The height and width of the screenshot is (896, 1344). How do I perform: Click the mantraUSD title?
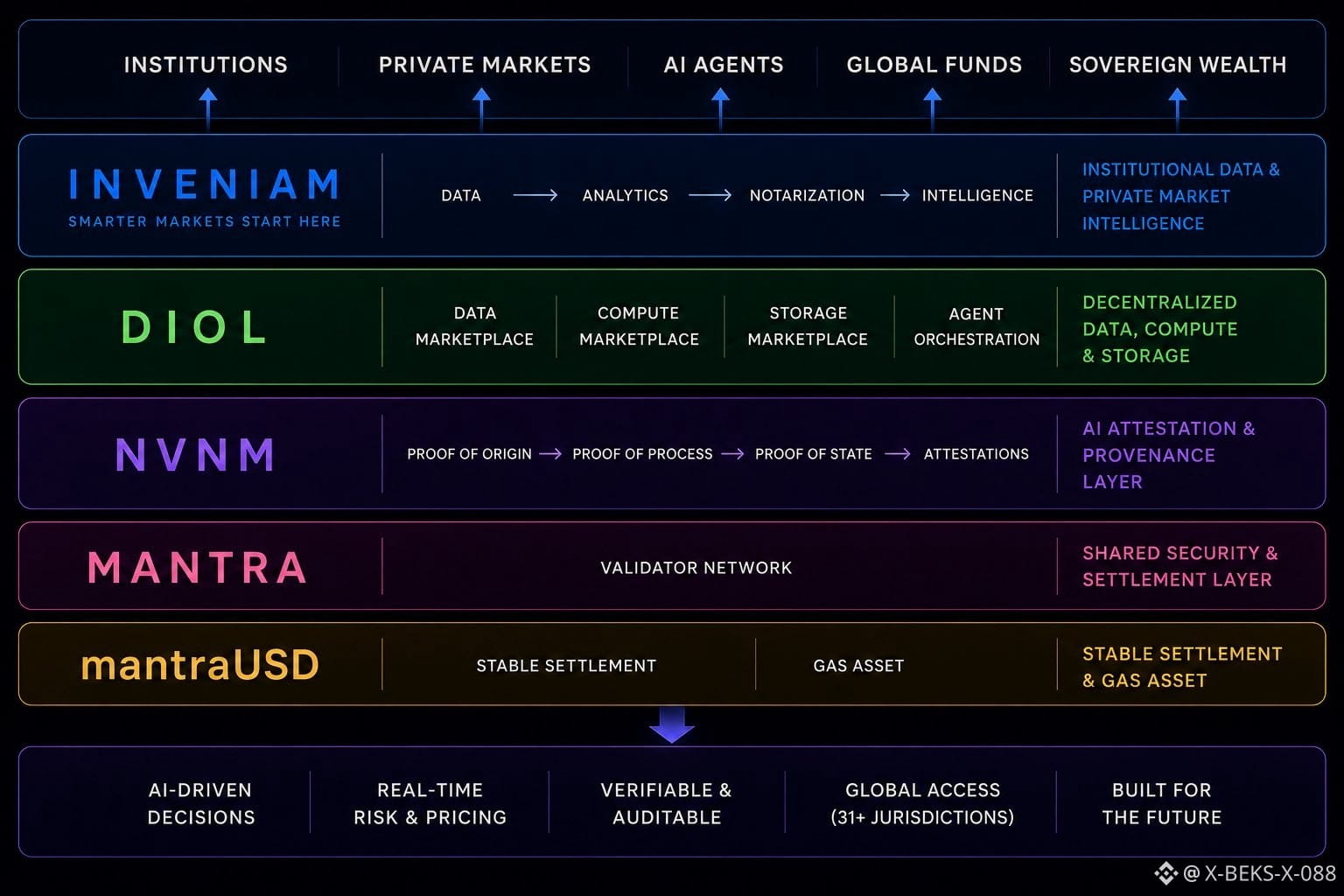[200, 665]
